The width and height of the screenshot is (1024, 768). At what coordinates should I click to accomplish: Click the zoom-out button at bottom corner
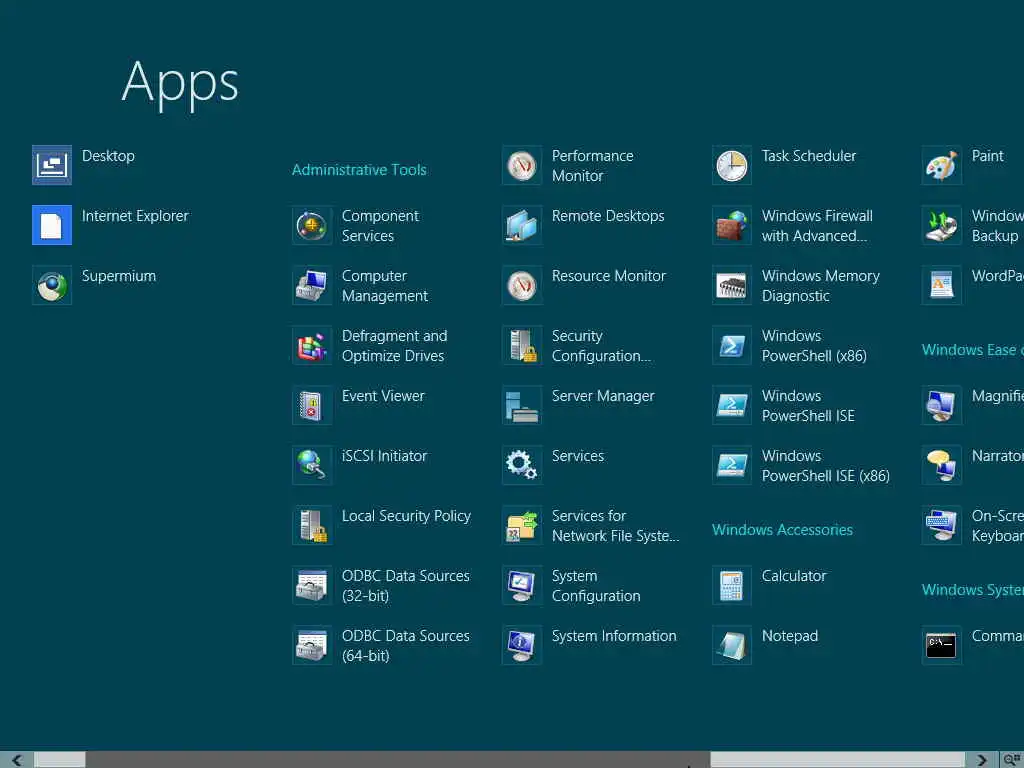1012,760
